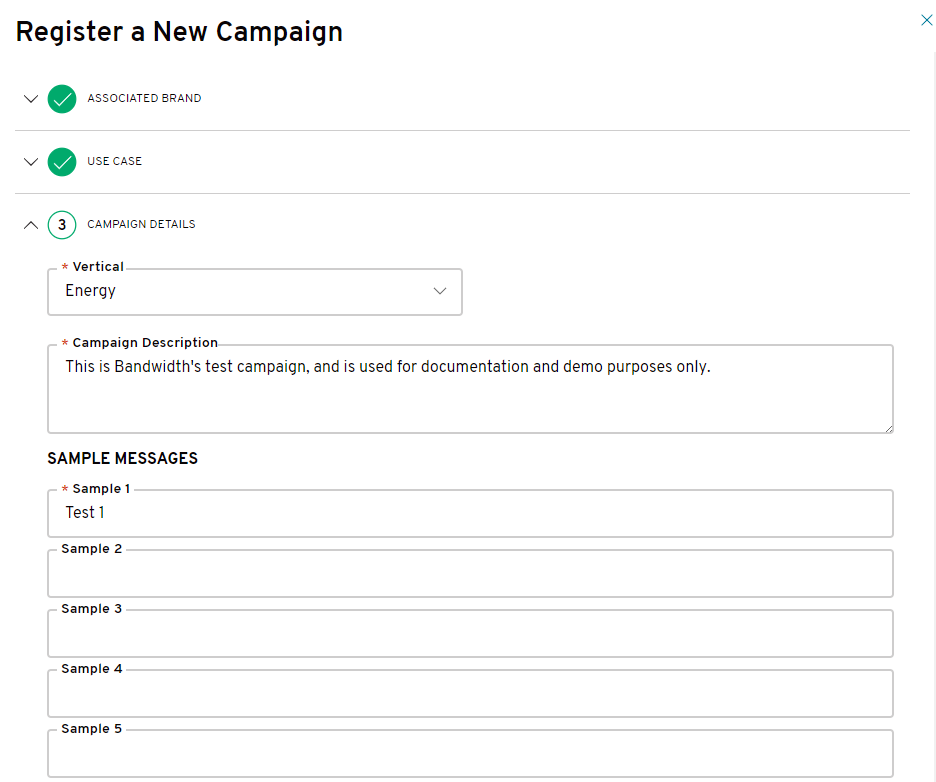This screenshot has height=782, width=936.
Task: Click the Sample 4 input field
Action: tap(470, 693)
